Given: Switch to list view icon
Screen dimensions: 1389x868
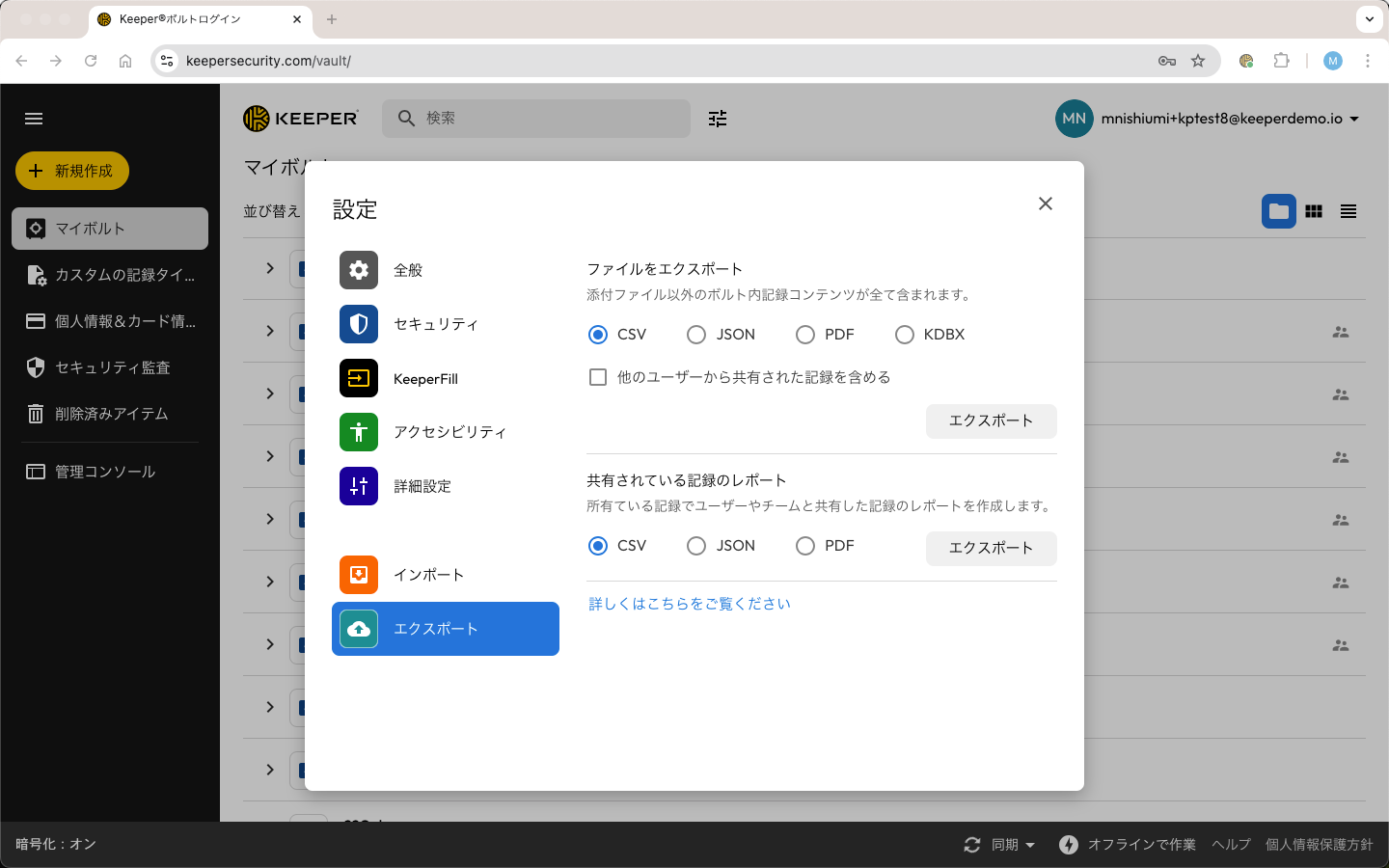Looking at the screenshot, I should (1348, 211).
